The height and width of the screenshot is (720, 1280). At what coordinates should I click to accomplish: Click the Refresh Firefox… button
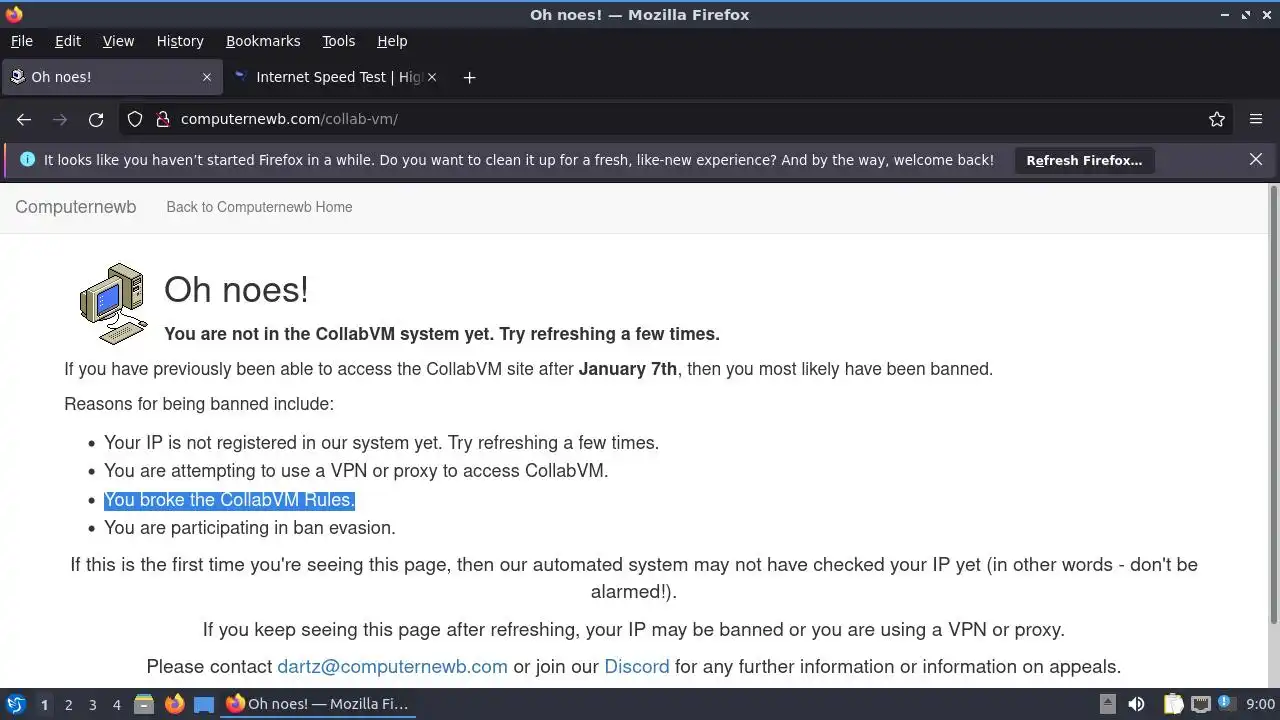tap(1084, 160)
